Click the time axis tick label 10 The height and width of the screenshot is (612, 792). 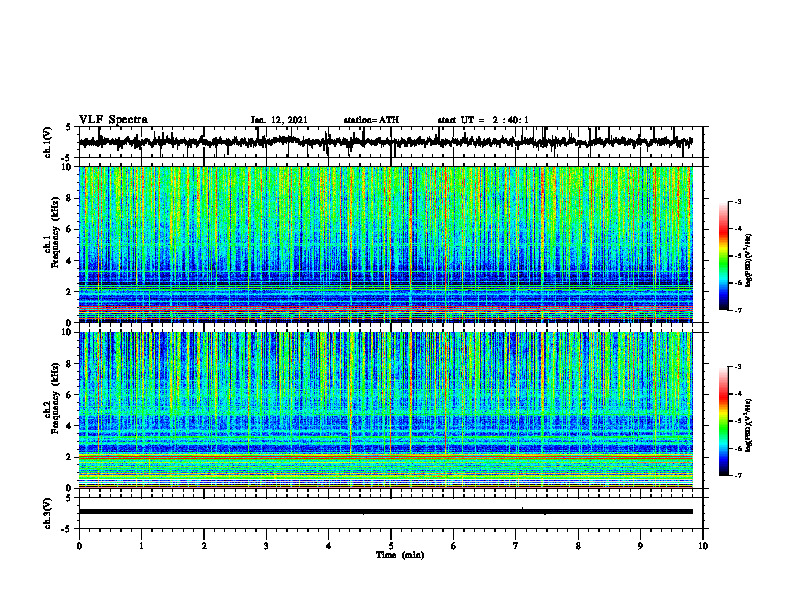[703, 546]
